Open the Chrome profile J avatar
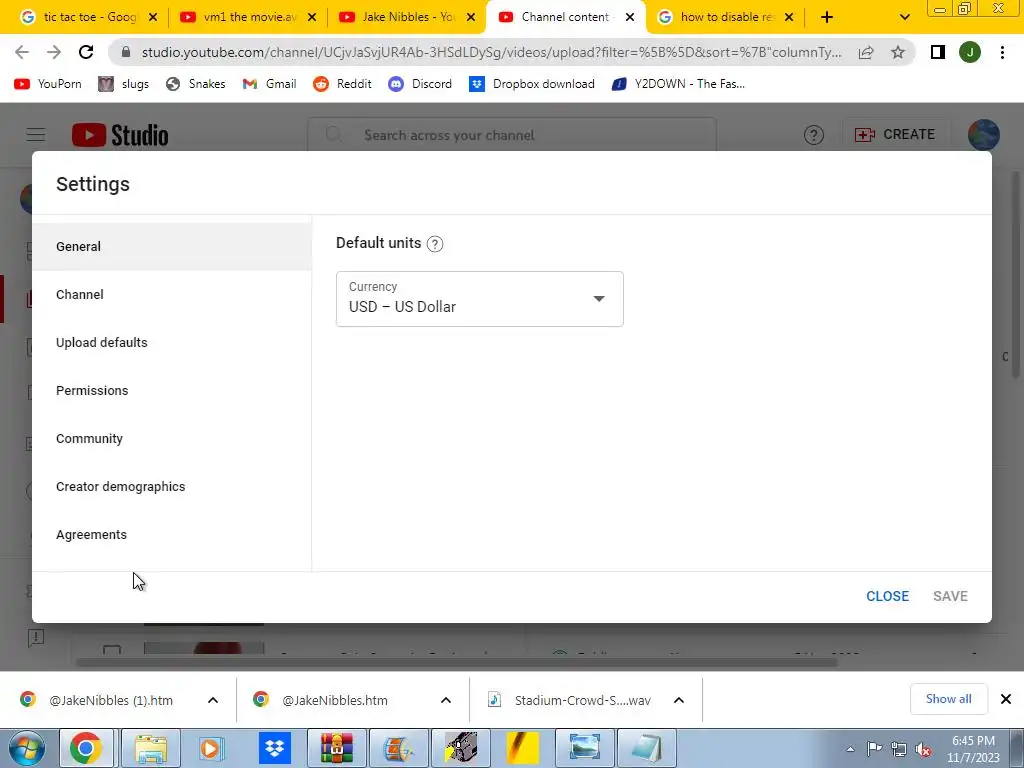The image size is (1024, 768). coord(970,52)
